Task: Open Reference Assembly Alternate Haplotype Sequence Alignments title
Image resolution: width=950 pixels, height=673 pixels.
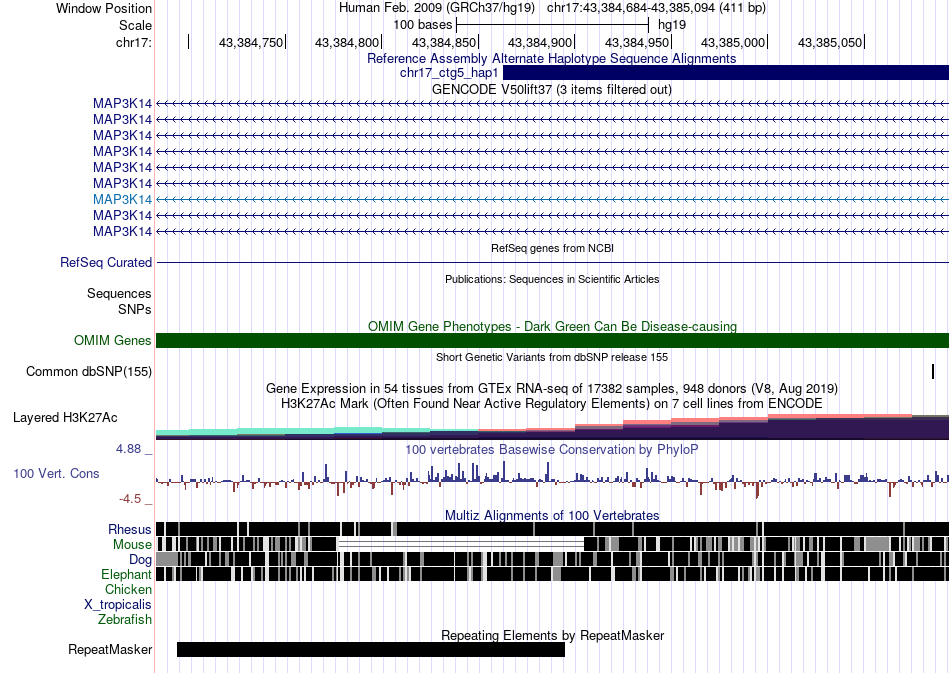Action: 551,59
